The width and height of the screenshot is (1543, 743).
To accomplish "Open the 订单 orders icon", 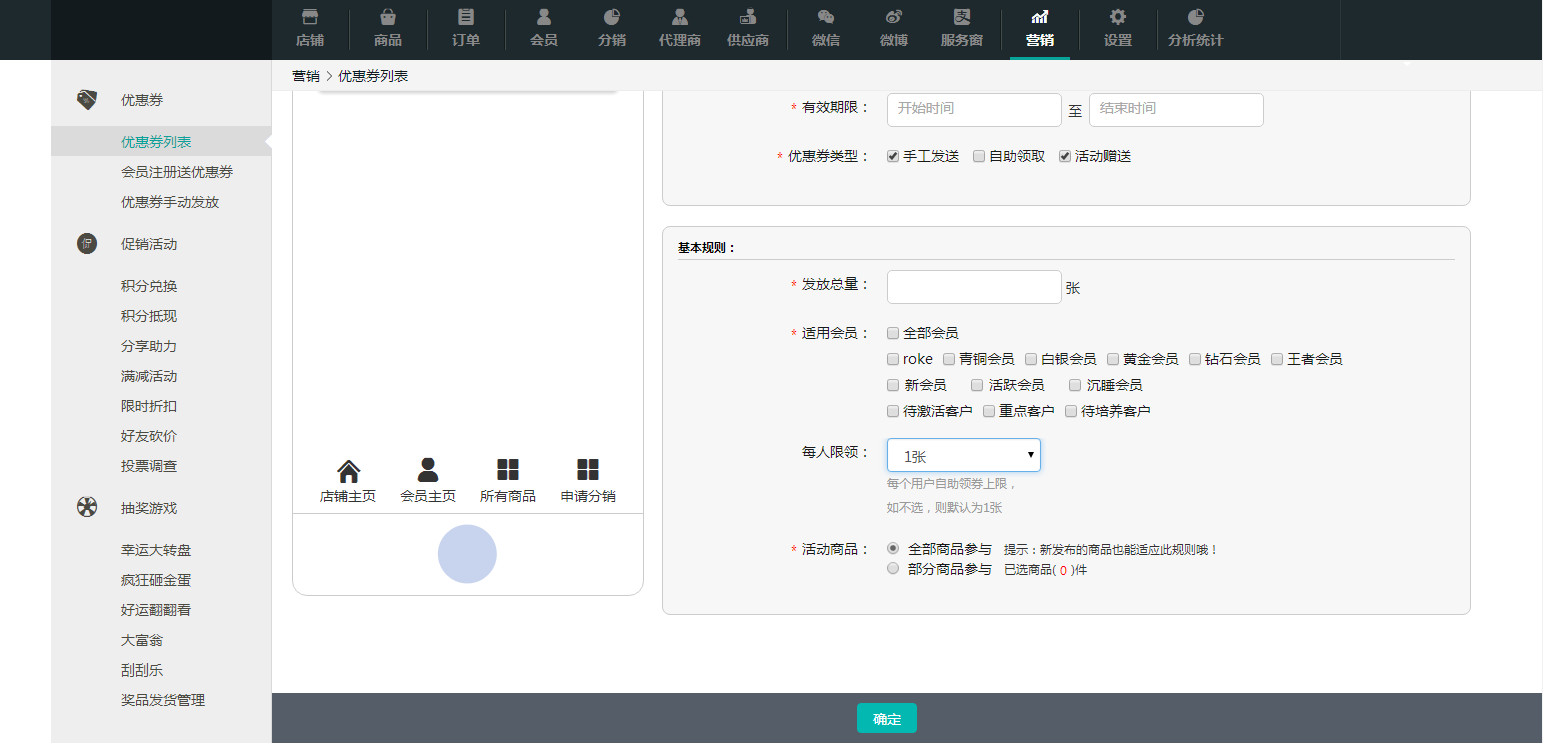I will coord(466,18).
